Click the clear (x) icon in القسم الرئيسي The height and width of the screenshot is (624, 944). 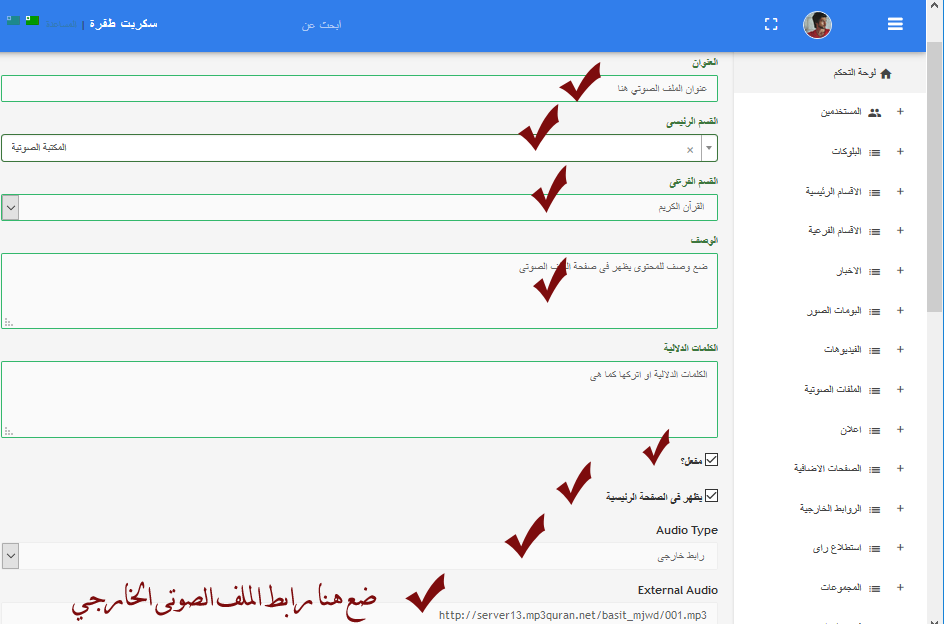(x=689, y=149)
